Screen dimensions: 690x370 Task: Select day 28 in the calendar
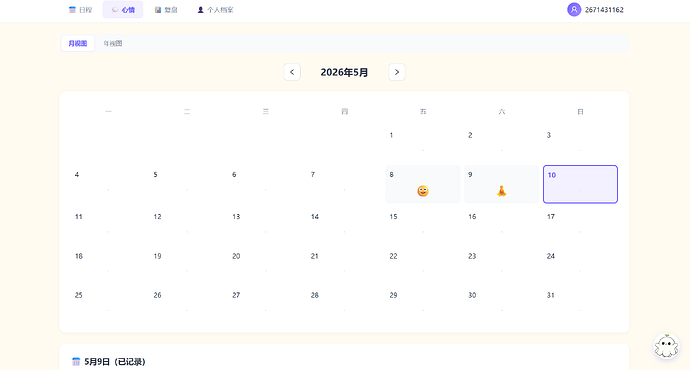tap(344, 304)
